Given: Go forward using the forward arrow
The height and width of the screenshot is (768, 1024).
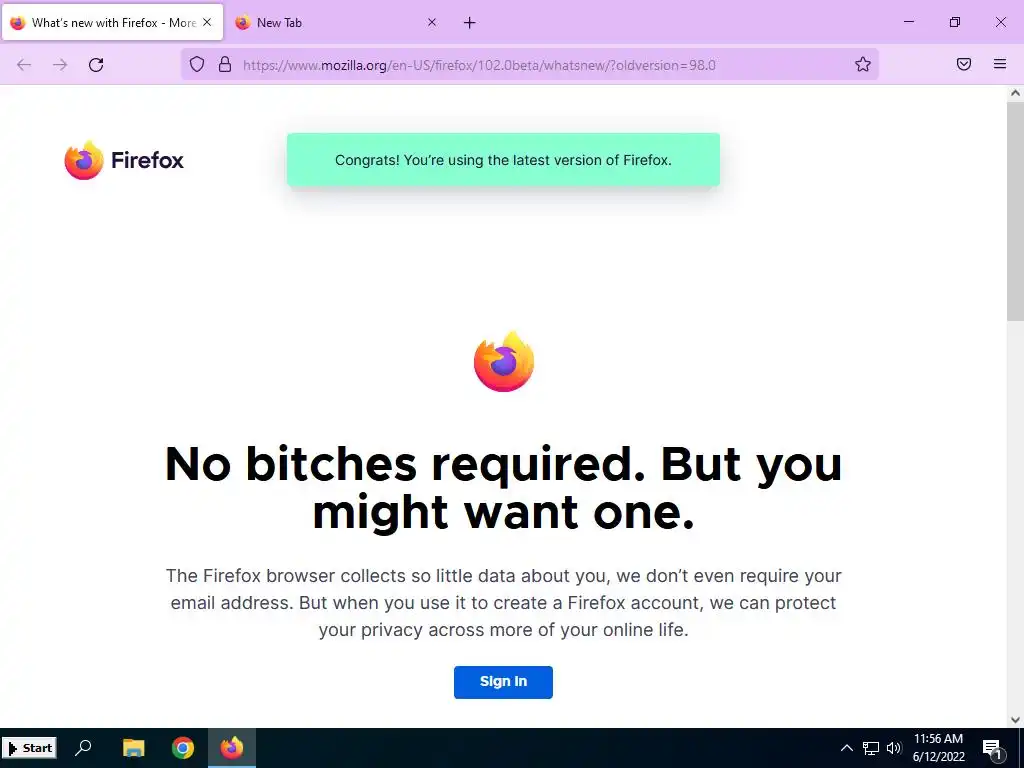Looking at the screenshot, I should point(60,65).
